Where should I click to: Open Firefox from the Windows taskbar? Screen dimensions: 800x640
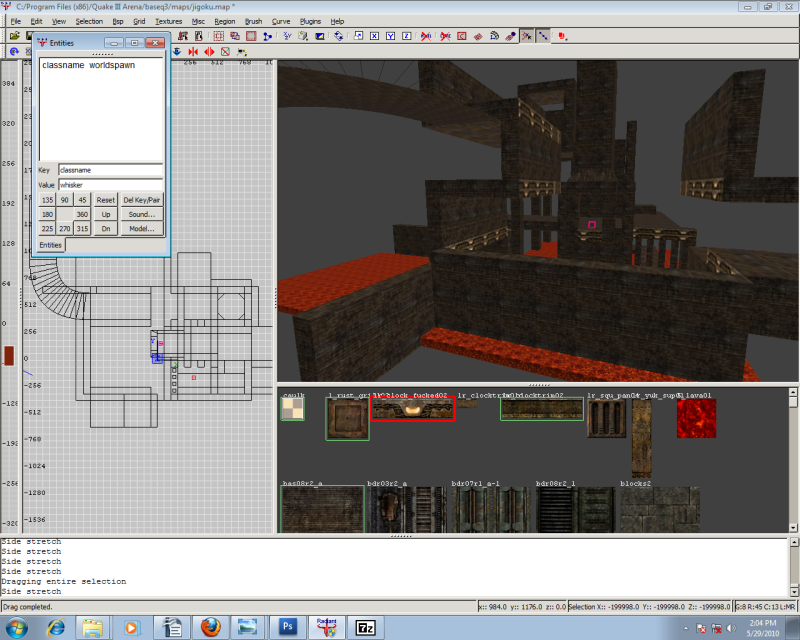[x=210, y=627]
